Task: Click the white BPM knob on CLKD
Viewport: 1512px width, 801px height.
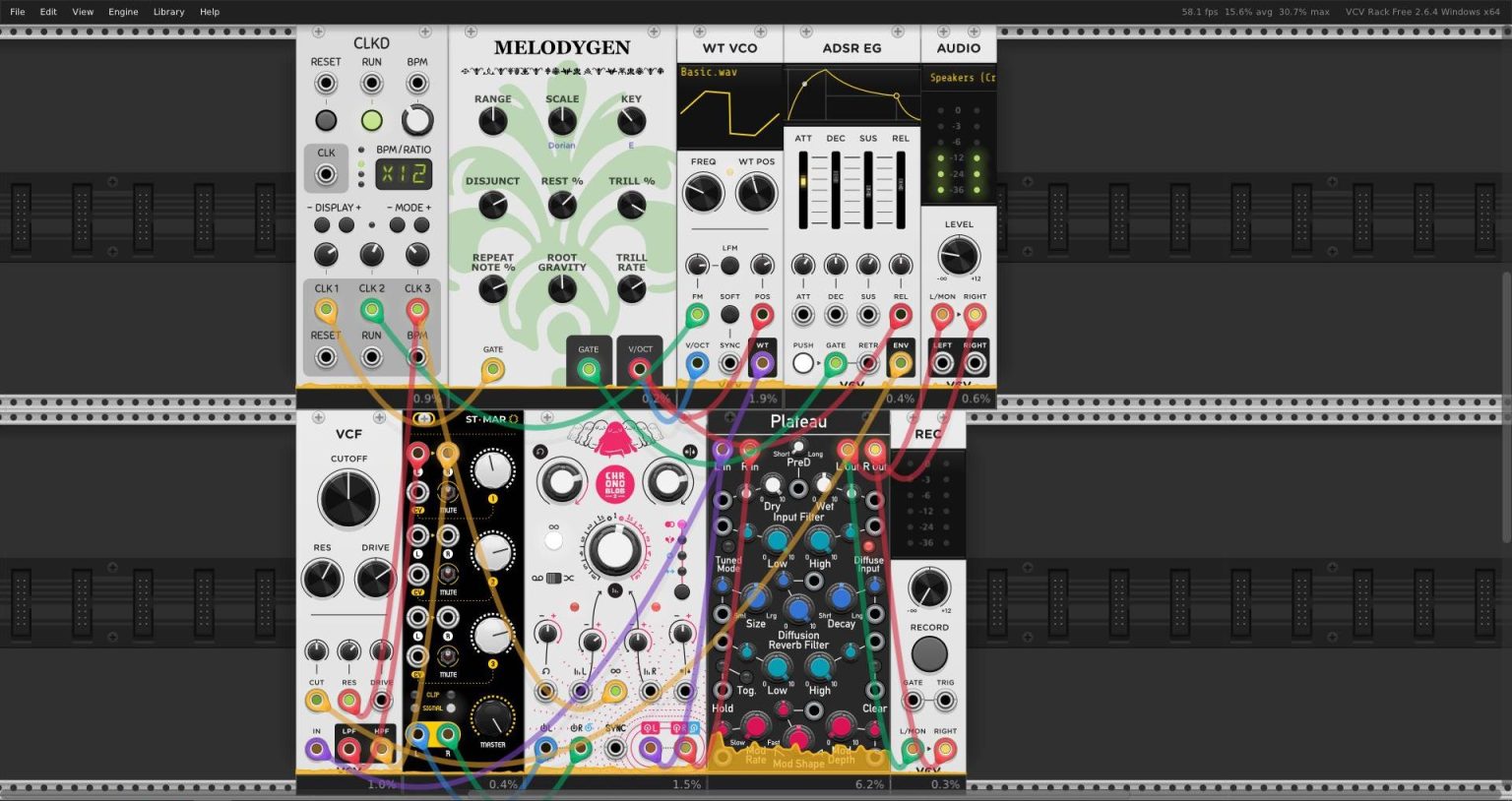Action: (417, 120)
